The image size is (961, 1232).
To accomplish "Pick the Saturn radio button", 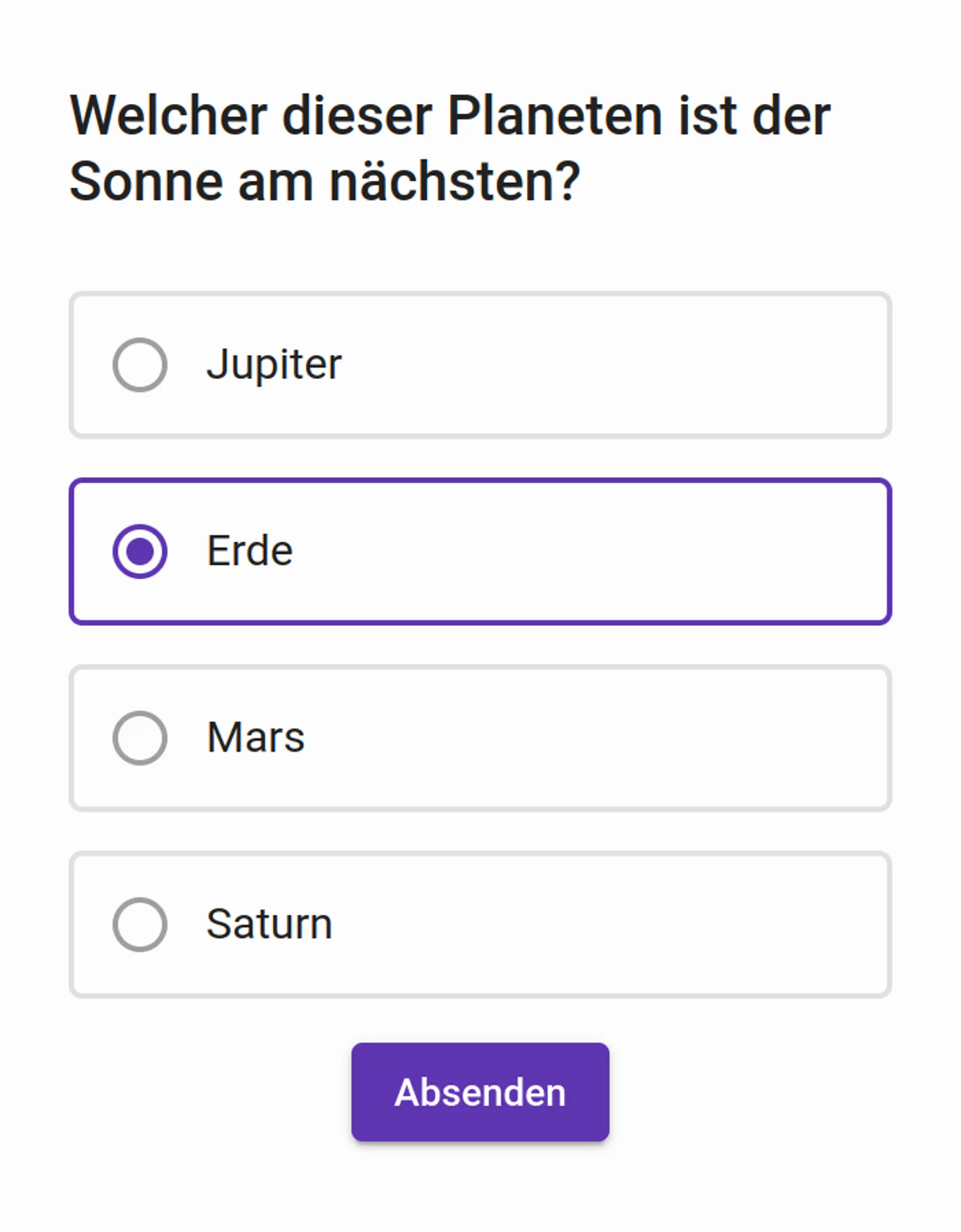I will point(140,925).
